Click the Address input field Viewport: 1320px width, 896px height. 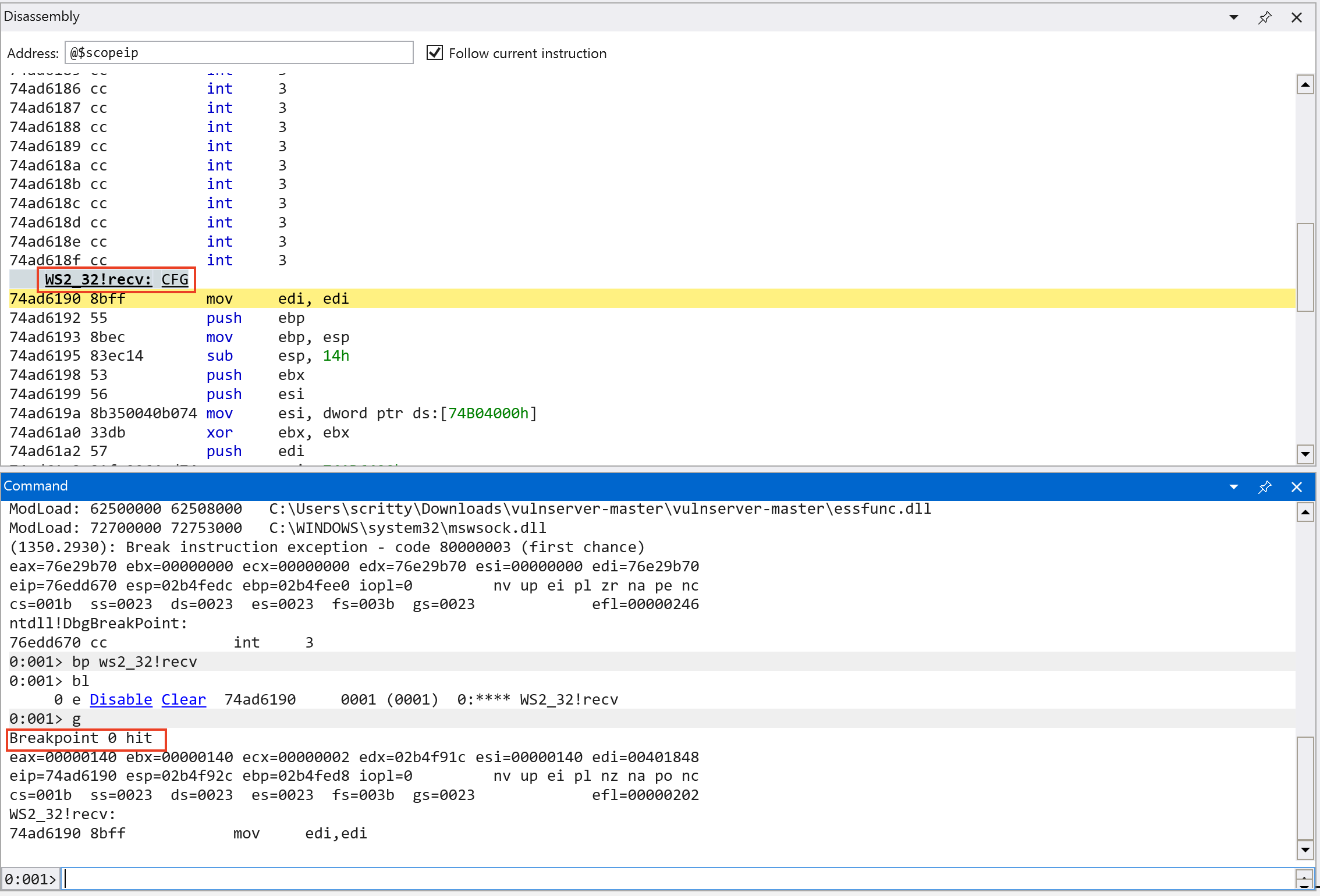coord(239,53)
